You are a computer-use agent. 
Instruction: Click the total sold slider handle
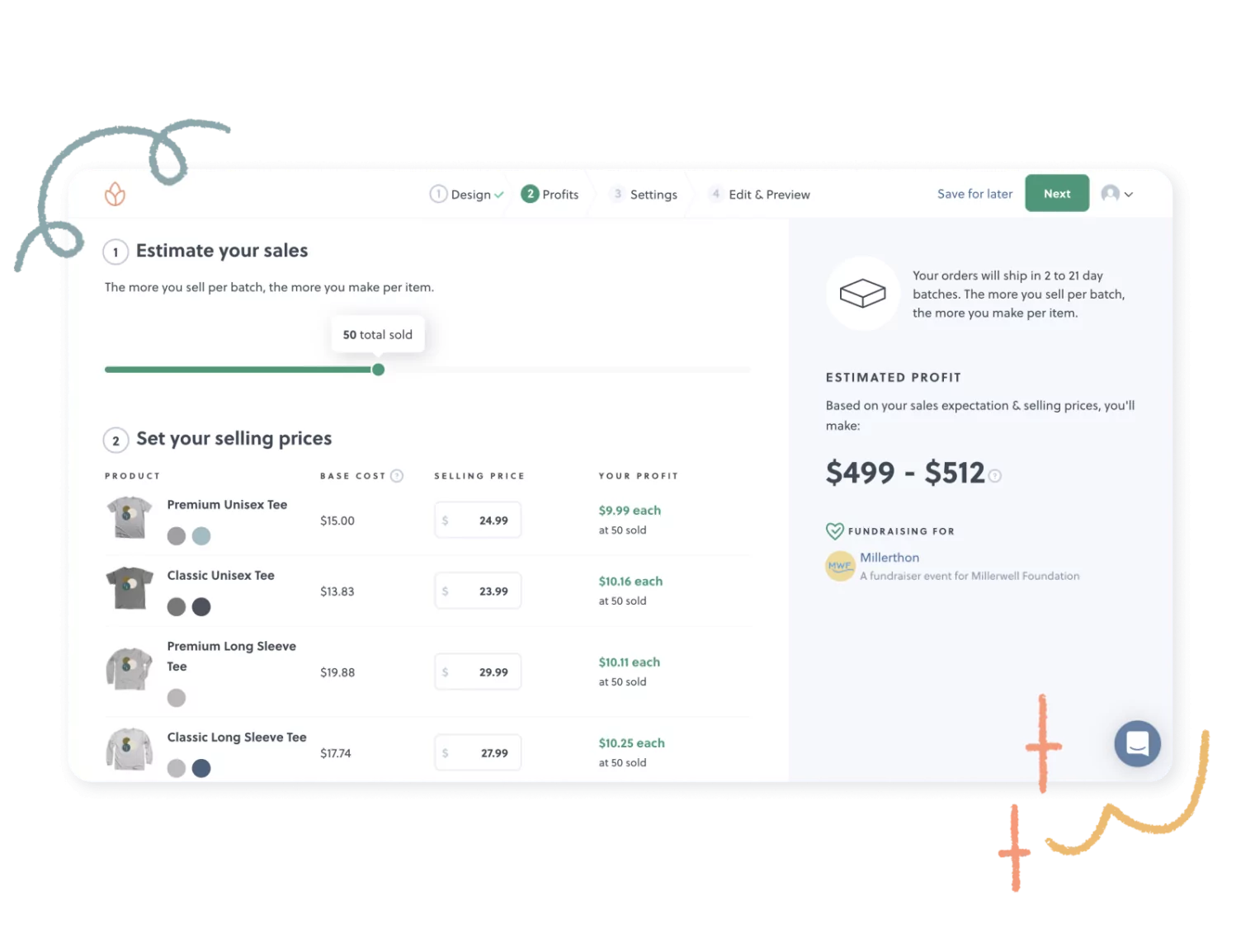(x=378, y=370)
